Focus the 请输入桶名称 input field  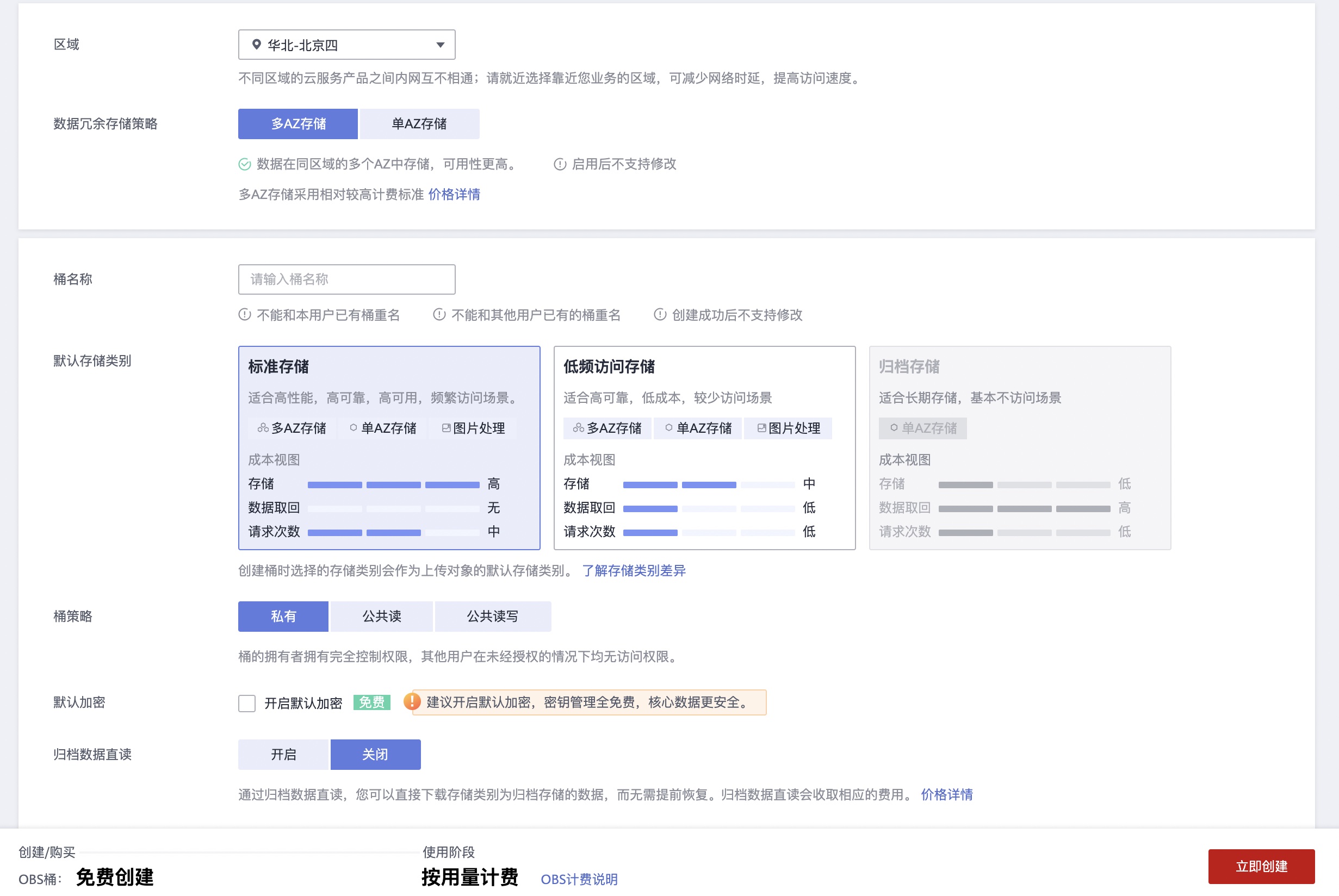pos(346,279)
